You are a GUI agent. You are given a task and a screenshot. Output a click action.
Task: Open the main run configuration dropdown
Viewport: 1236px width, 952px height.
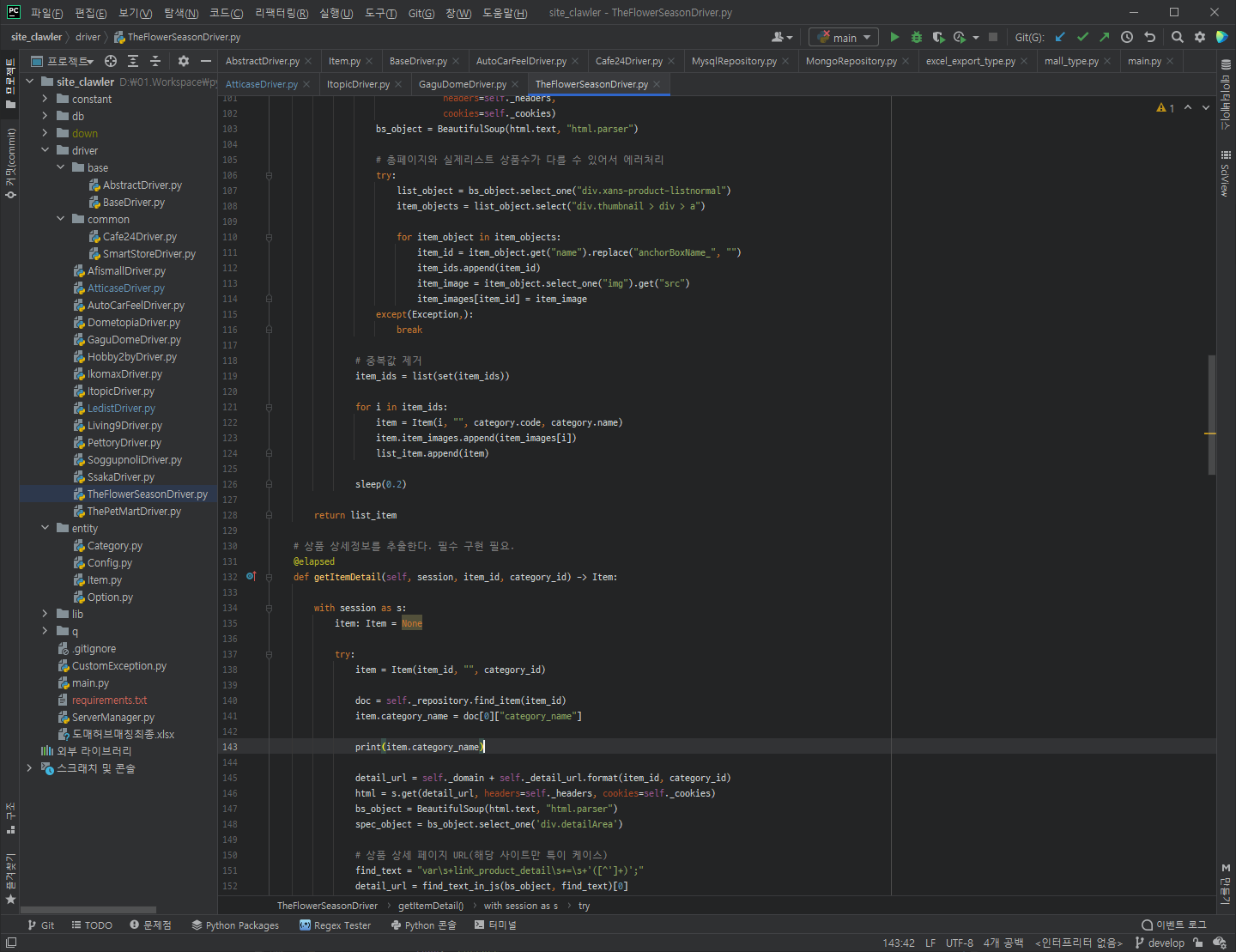(843, 37)
